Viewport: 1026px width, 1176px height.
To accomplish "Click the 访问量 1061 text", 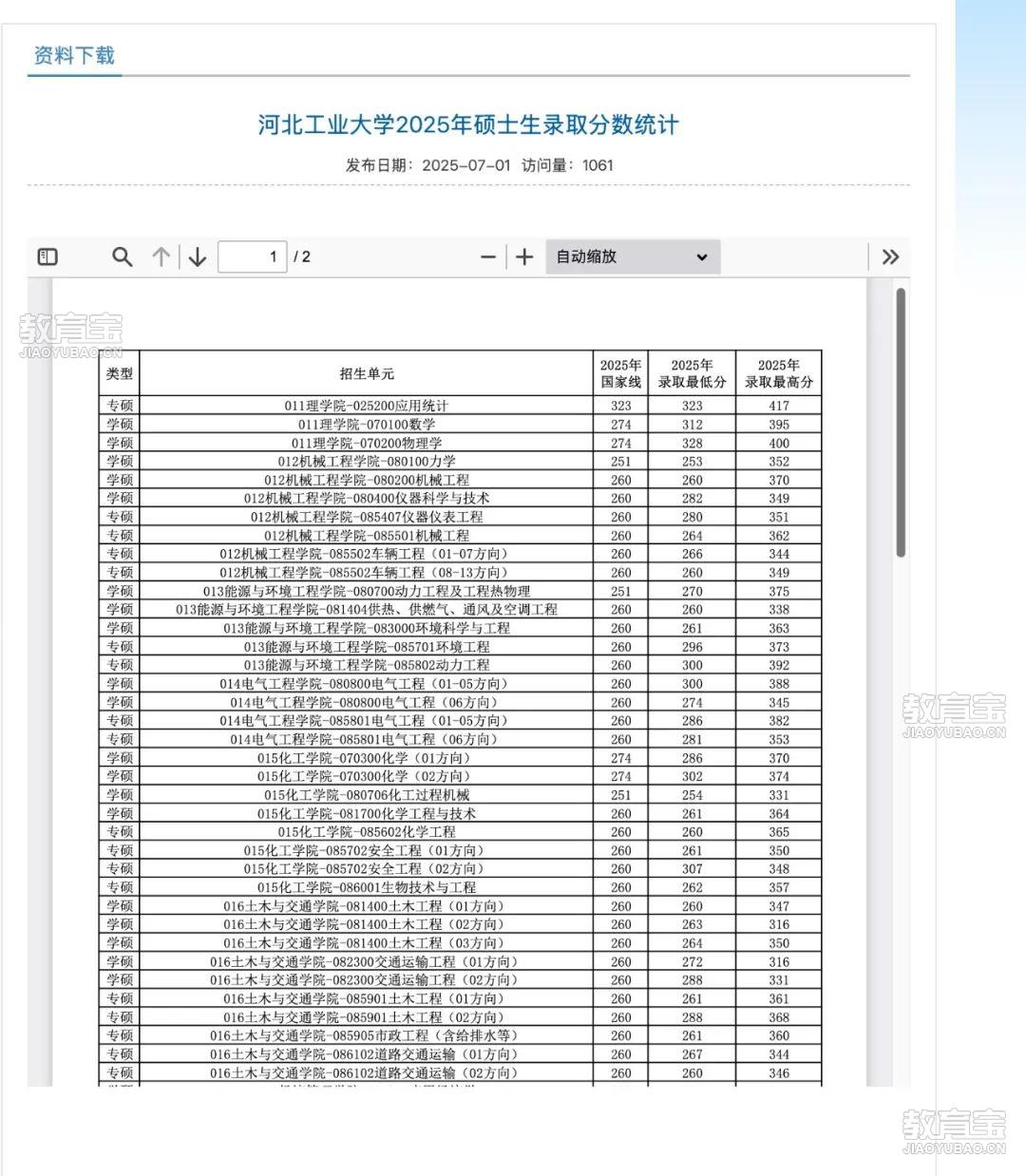I will pyautogui.click(x=568, y=165).
